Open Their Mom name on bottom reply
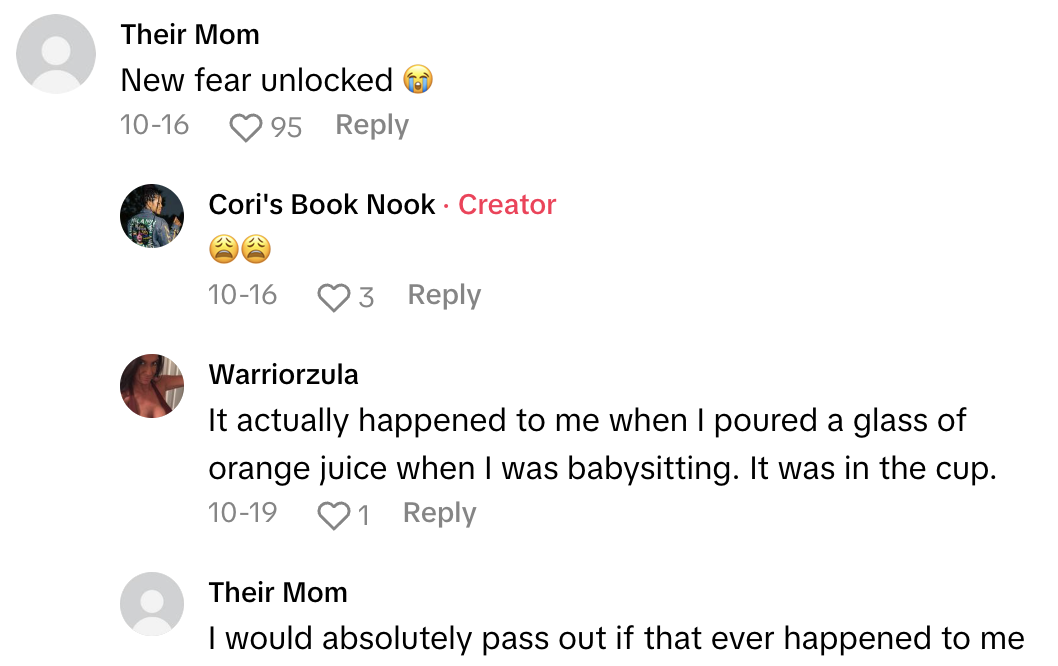Viewport: 1058px width, 666px height. pyautogui.click(x=278, y=593)
